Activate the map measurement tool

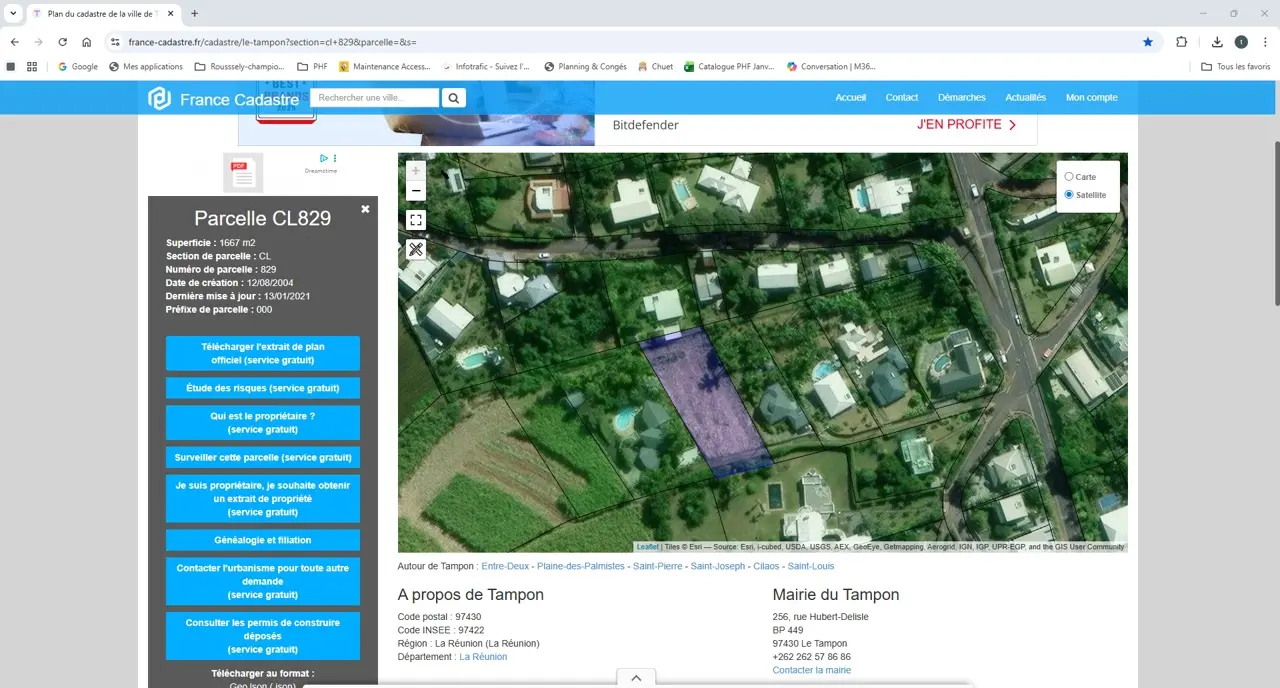pos(416,249)
